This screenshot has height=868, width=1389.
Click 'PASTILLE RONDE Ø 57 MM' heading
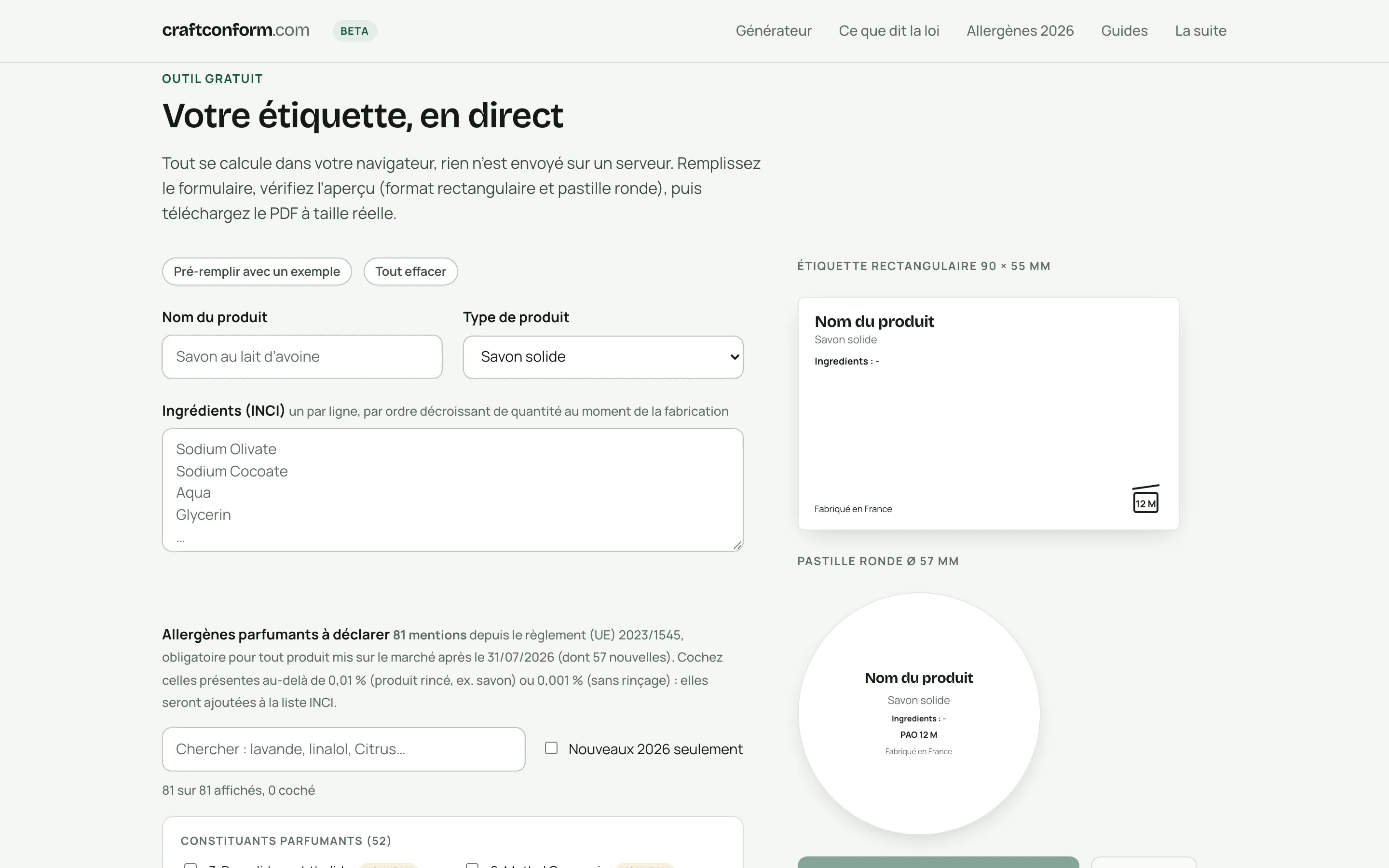click(878, 561)
